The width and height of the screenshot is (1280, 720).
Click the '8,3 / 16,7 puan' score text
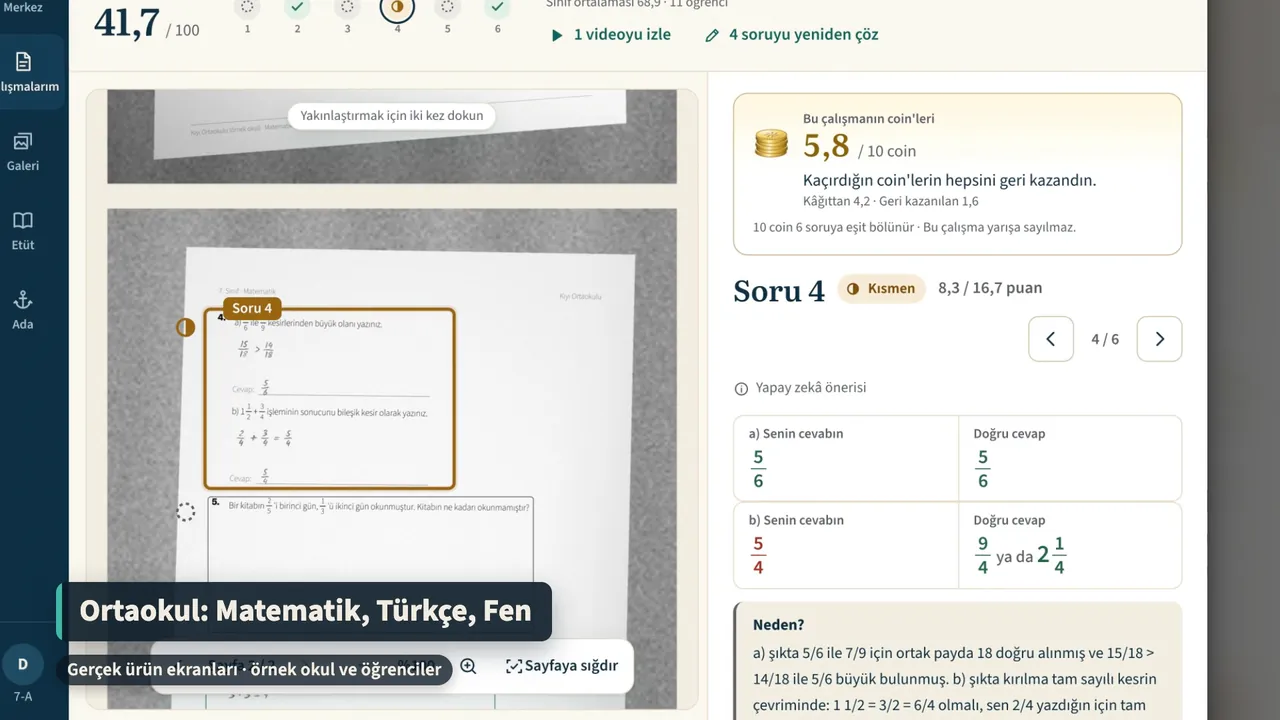(990, 288)
